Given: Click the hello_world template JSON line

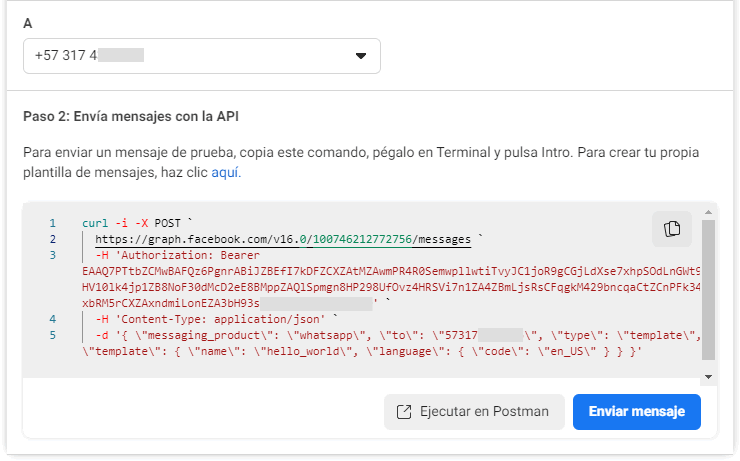Looking at the screenshot, I should point(362,352).
